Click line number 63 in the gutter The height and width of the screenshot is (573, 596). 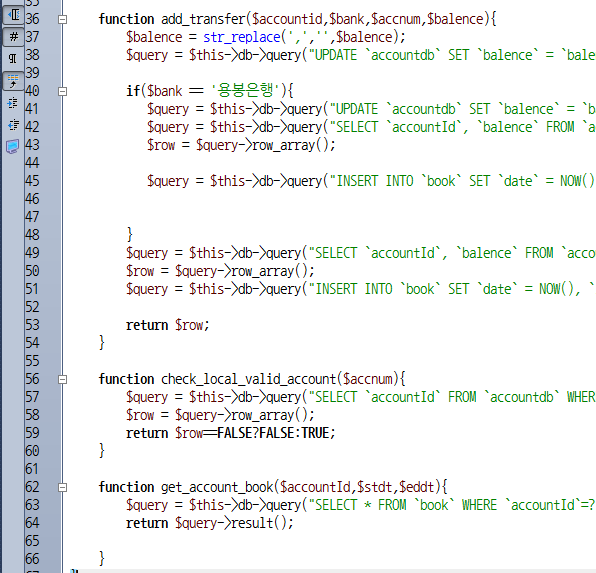pyautogui.click(x=32, y=505)
